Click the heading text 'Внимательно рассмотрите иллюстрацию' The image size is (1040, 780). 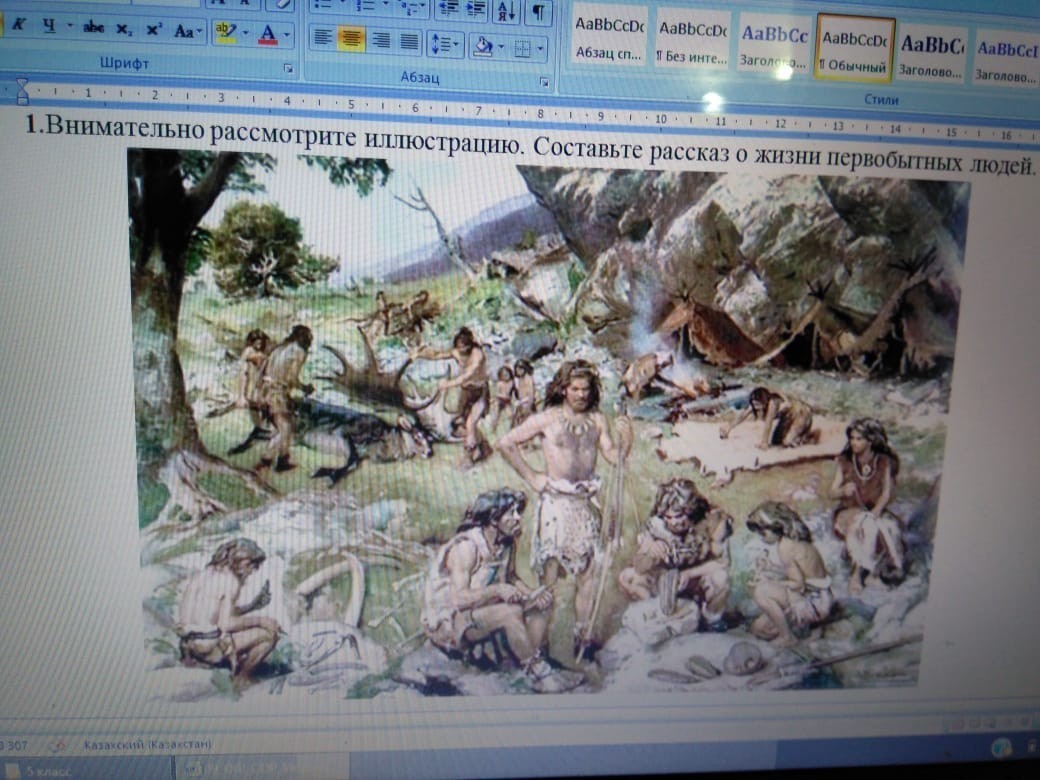click(x=284, y=135)
